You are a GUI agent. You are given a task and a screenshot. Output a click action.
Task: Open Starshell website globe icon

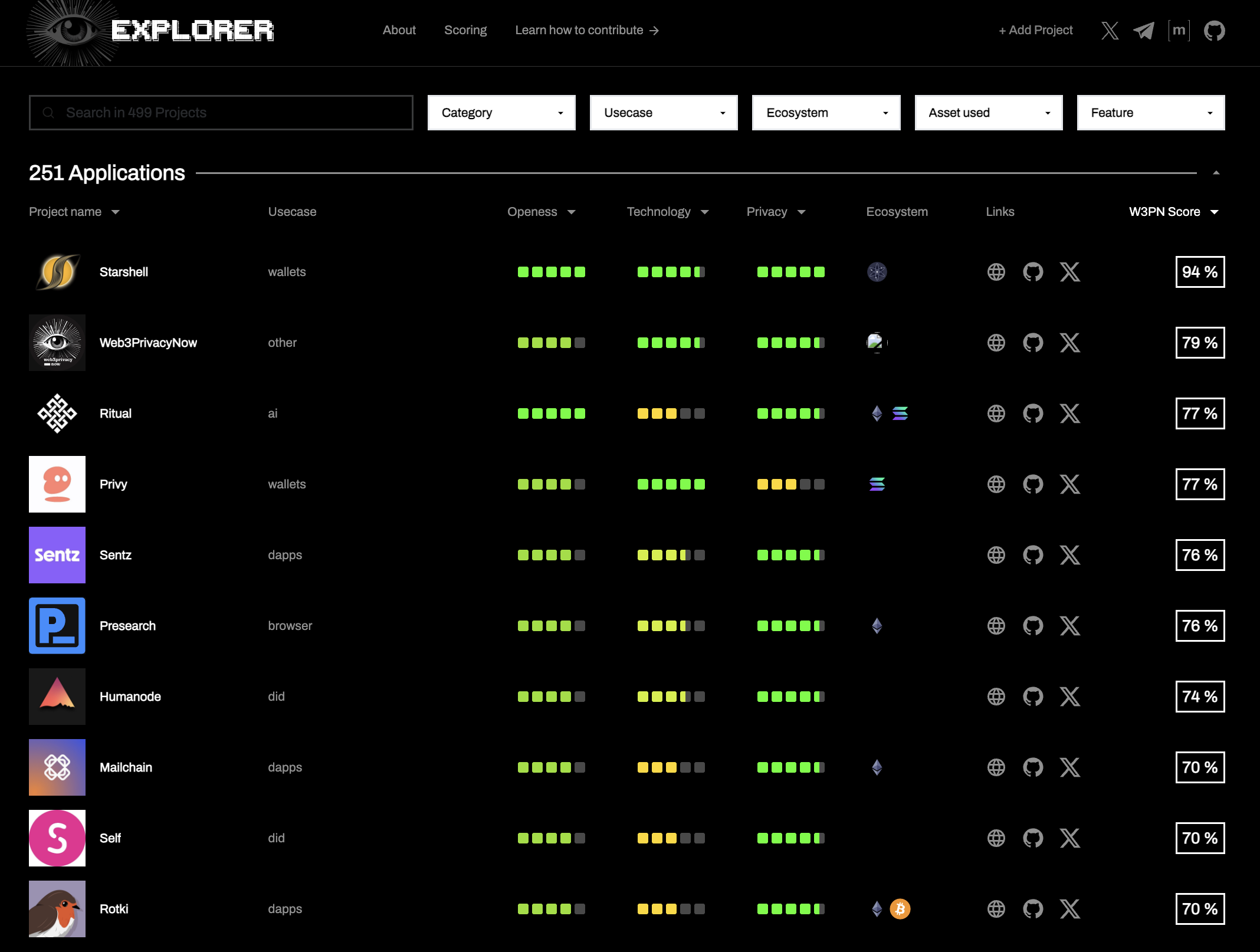tap(996, 272)
